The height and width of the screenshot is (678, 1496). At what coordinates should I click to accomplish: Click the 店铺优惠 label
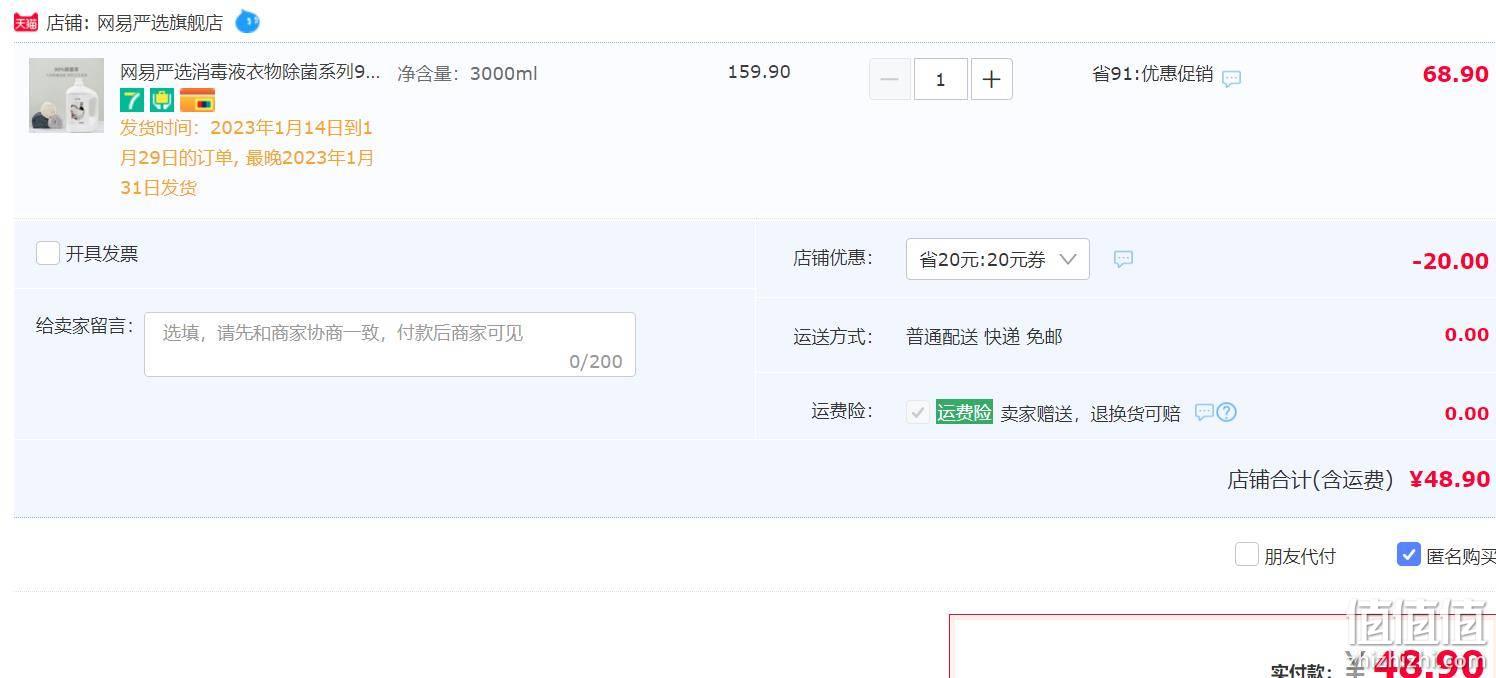coord(833,258)
